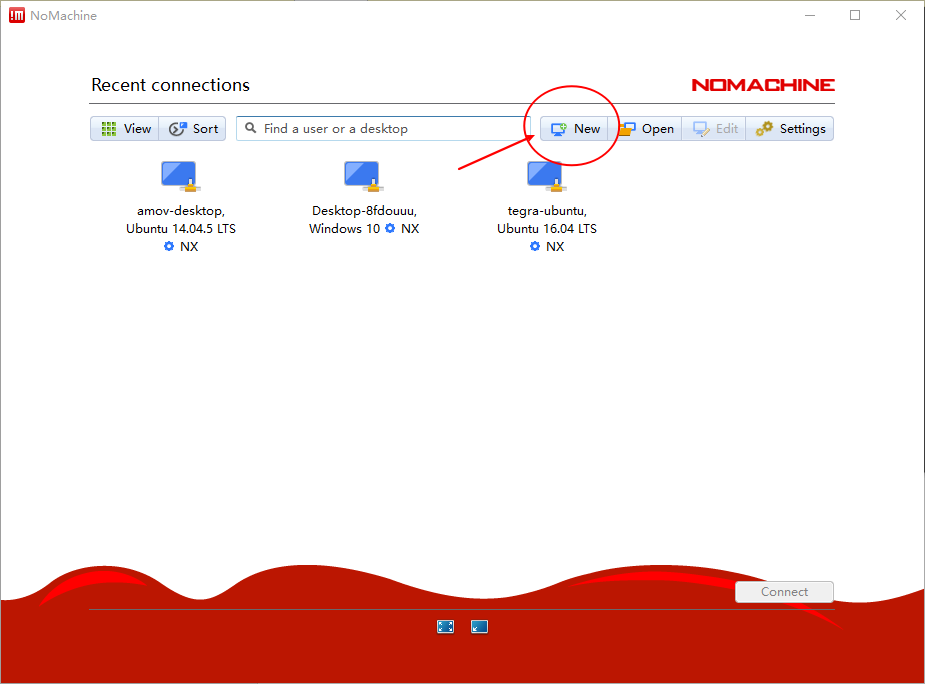This screenshot has height=684, width=925.
Task: Select the amov-desktop computer icon
Action: pyautogui.click(x=181, y=176)
